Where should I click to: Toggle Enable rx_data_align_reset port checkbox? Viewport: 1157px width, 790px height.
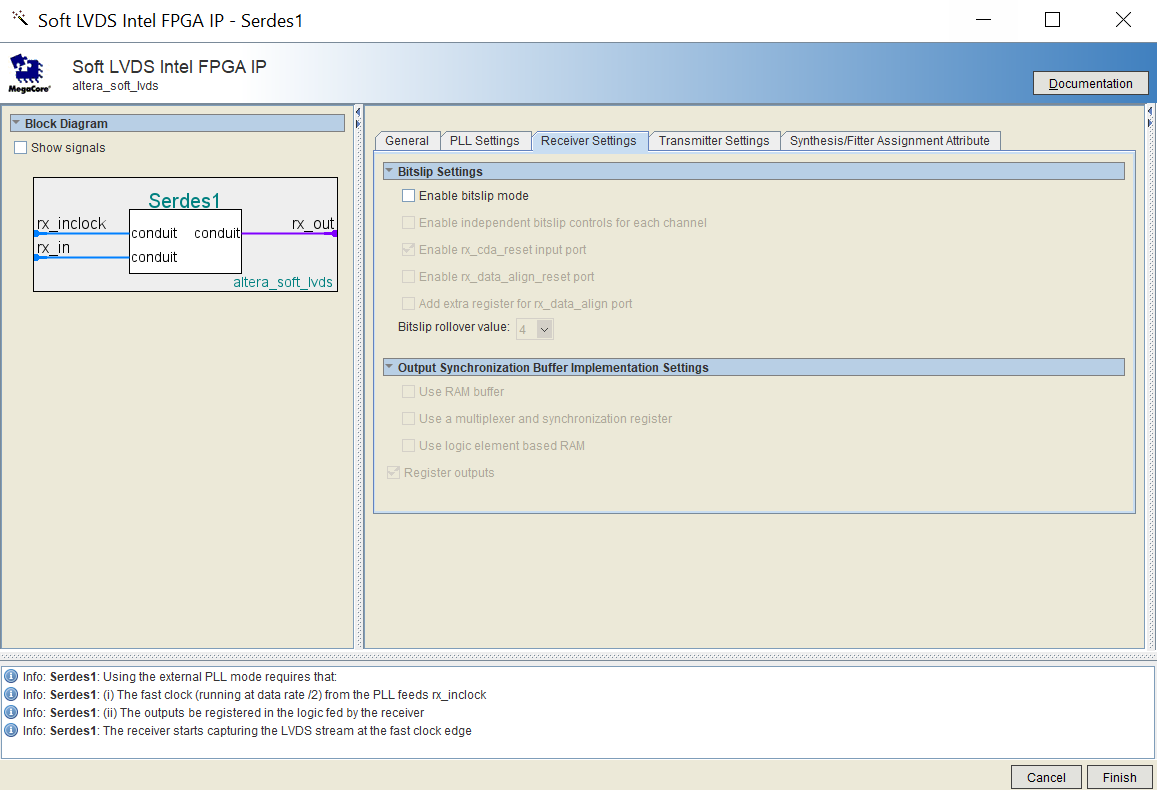(x=408, y=277)
